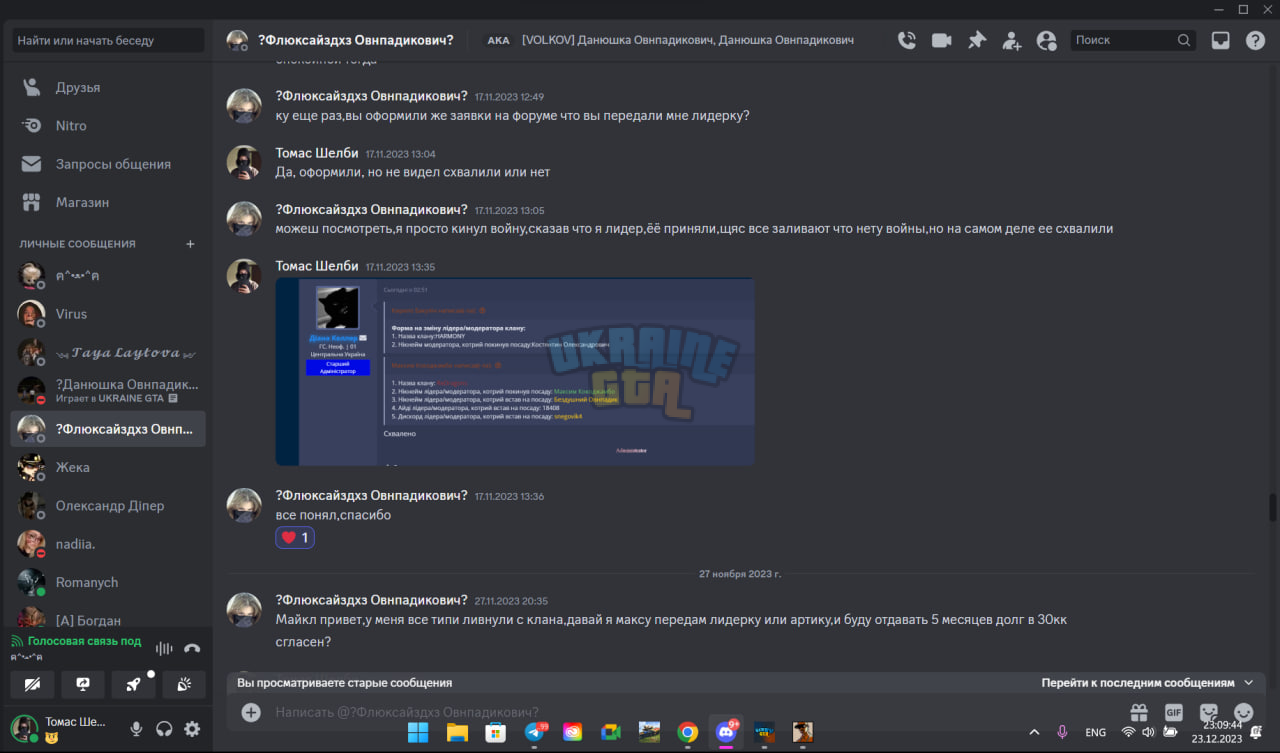
Task: Open ?Флюксайздхз profile from 12:49 message
Action: (x=371, y=96)
